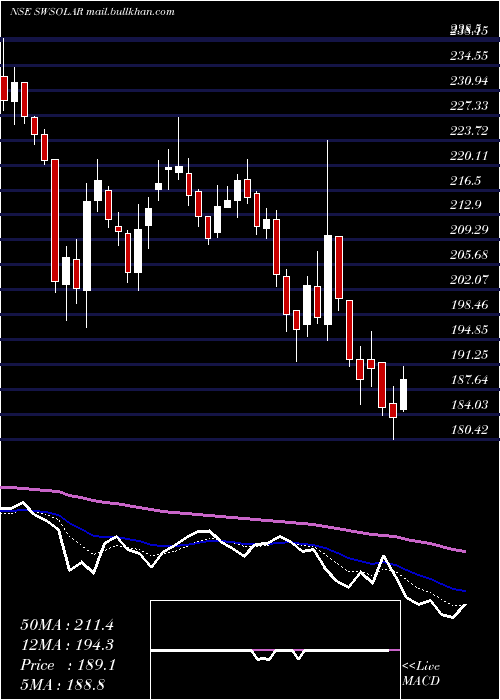Click the 184.03 price axis label
Screen dimensions: 500x700
(469, 405)
